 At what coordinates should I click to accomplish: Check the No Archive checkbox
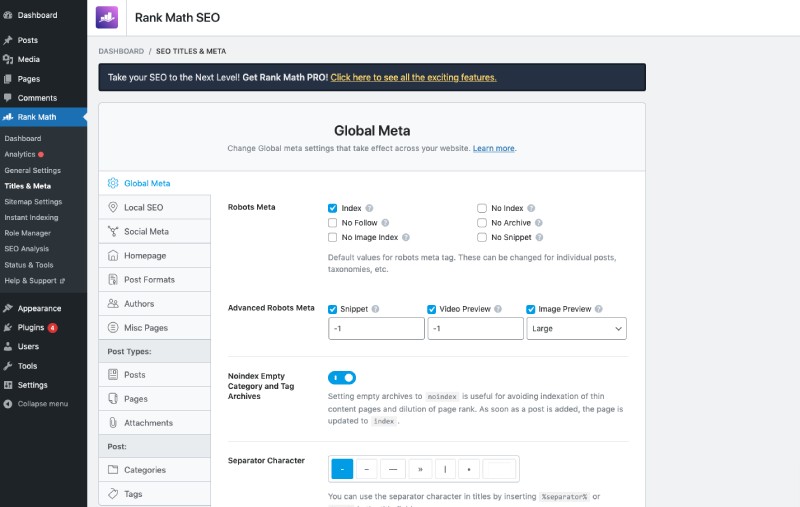(x=482, y=222)
